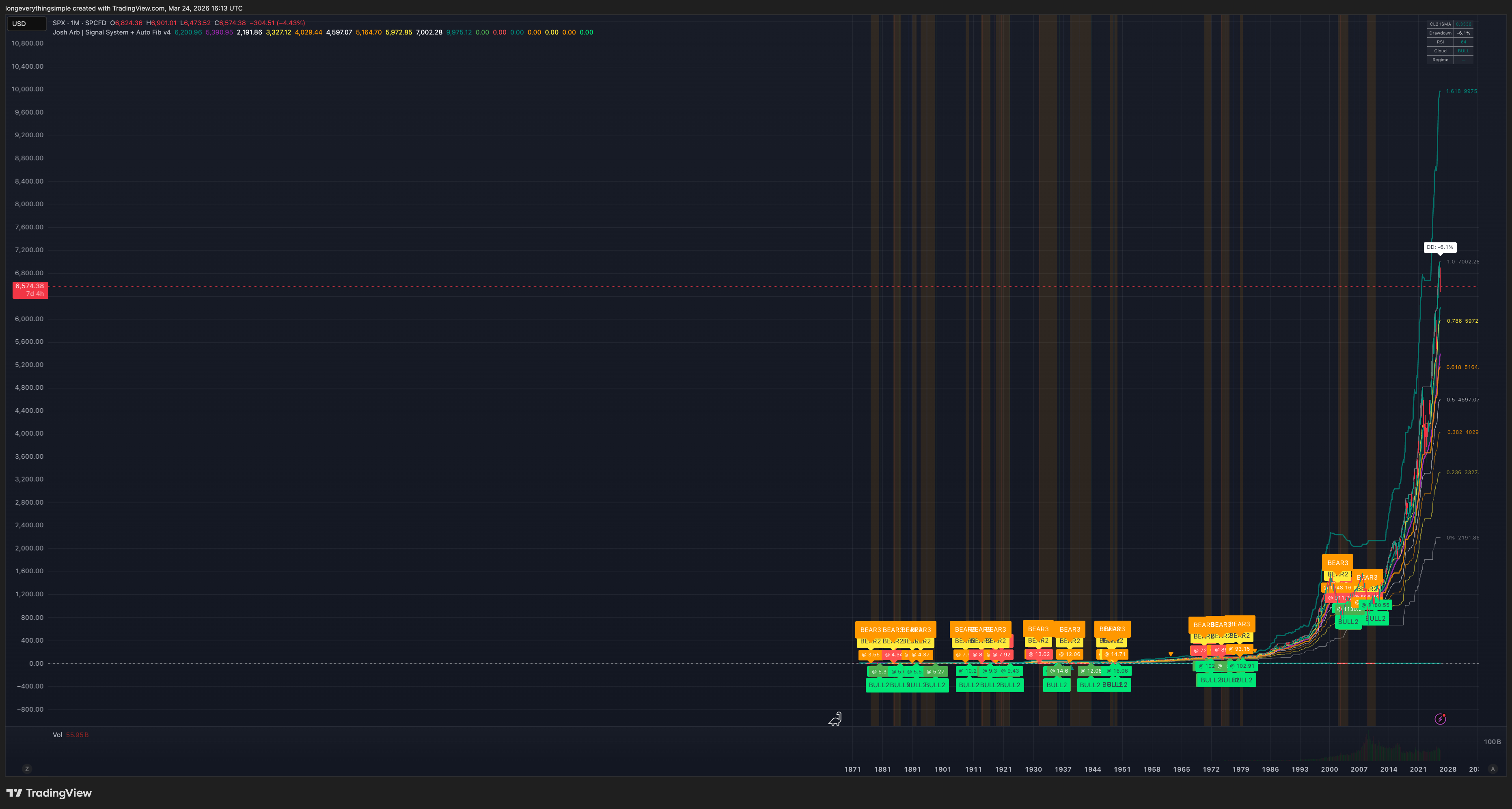Click the 2000 year on time axis
The height and width of the screenshot is (809, 1512).
coord(1329,769)
